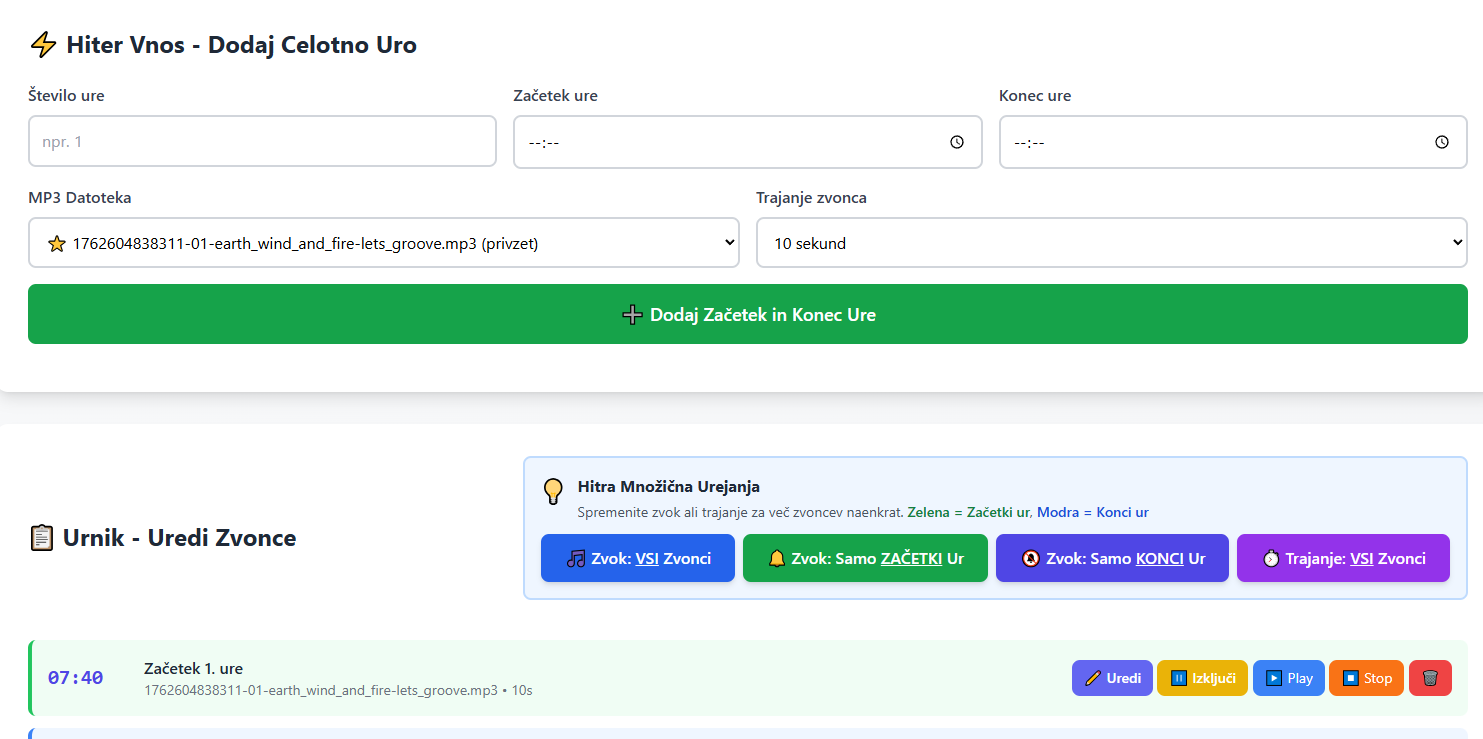Viewport: 1483px width, 739px height.
Task: Disable the 07:40 bell with Izključi
Action: click(1202, 678)
